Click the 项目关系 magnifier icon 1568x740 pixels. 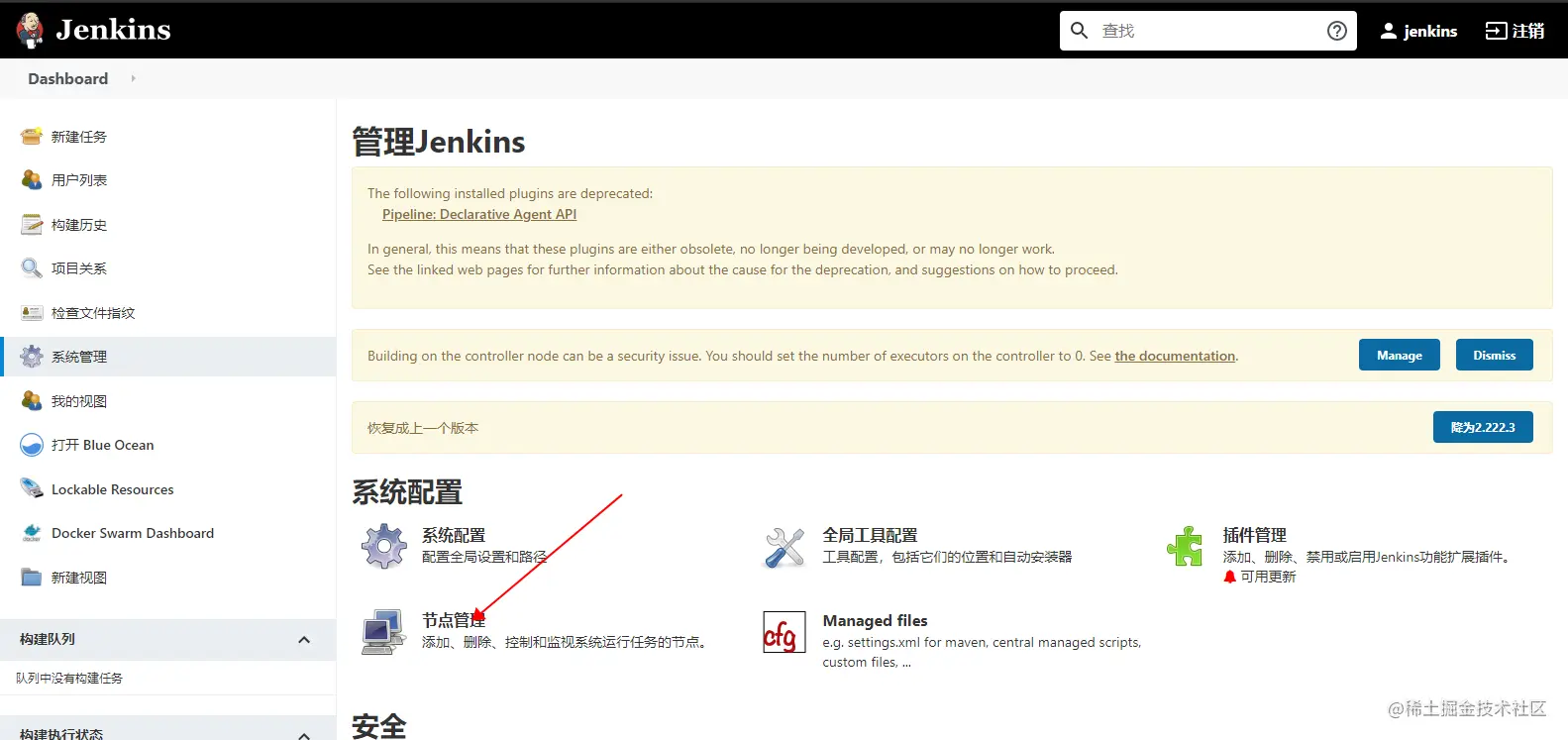pyautogui.click(x=32, y=268)
